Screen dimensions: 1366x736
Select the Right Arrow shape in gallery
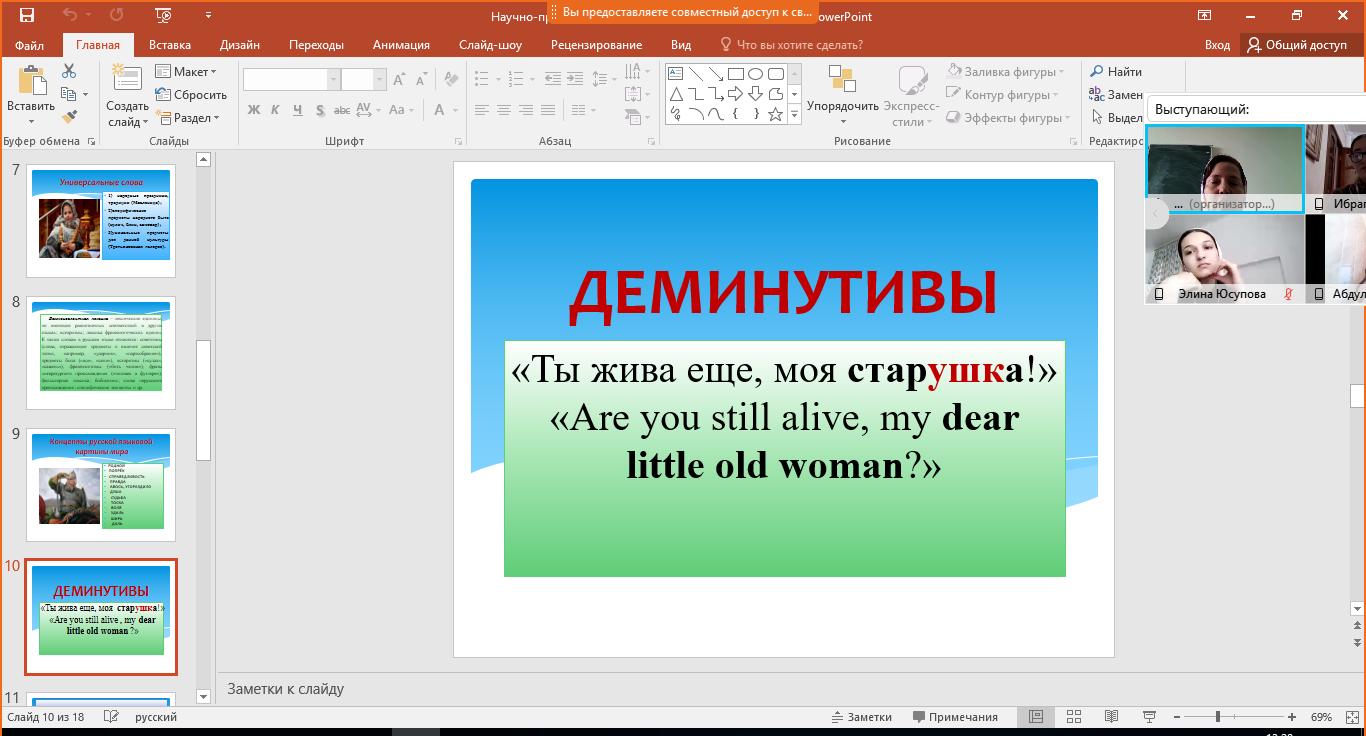[x=735, y=94]
